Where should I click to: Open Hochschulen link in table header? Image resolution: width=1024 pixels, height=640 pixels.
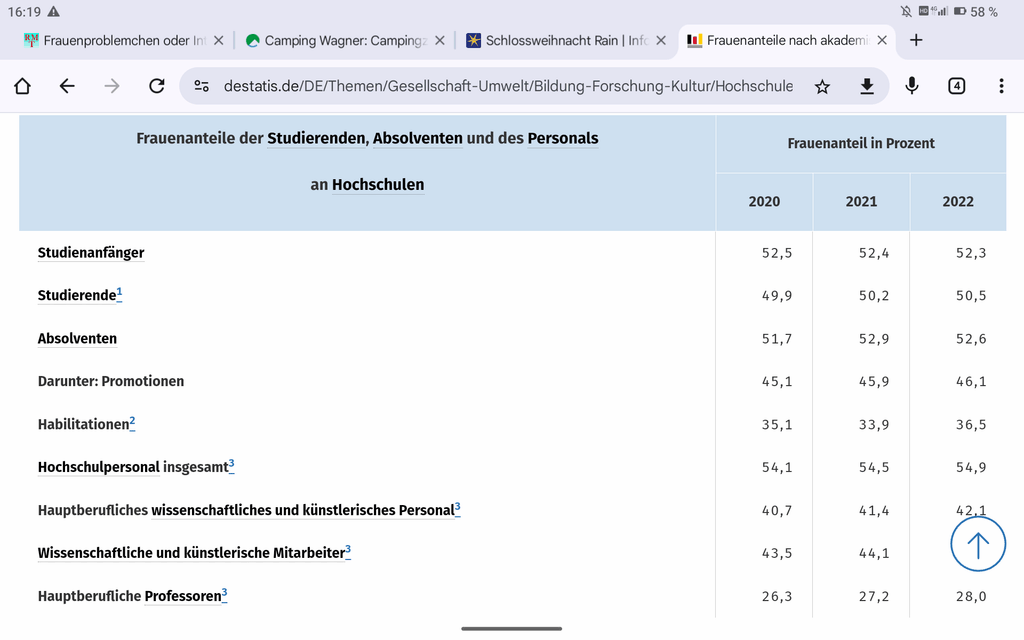(x=378, y=185)
